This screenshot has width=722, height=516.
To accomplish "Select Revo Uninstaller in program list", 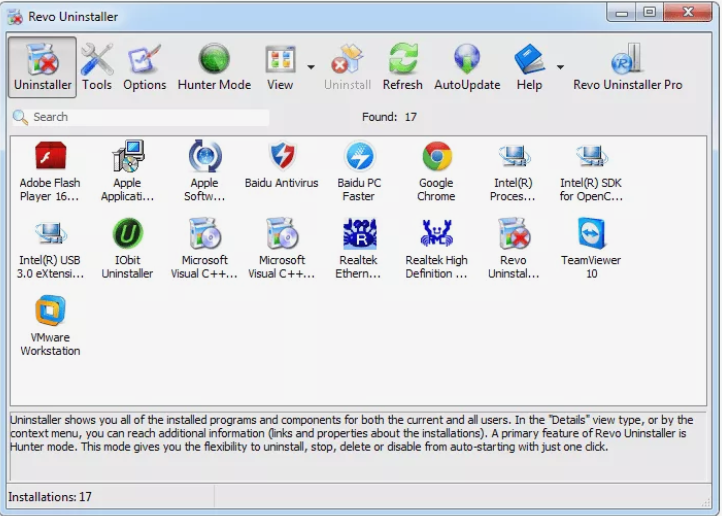I will pyautogui.click(x=513, y=249).
